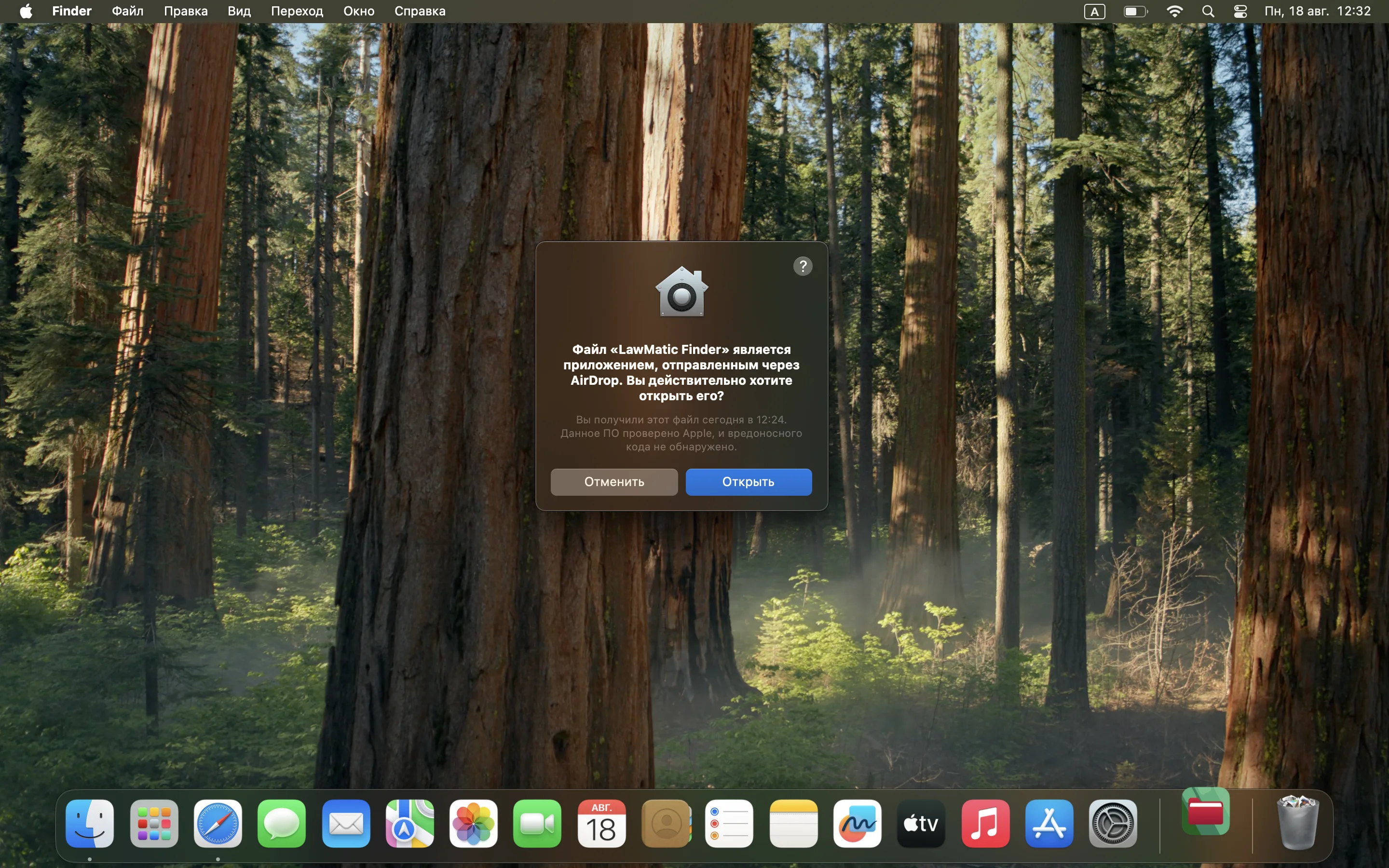Open Messages from the Dock
This screenshot has height=868, width=1389.
[x=282, y=824]
